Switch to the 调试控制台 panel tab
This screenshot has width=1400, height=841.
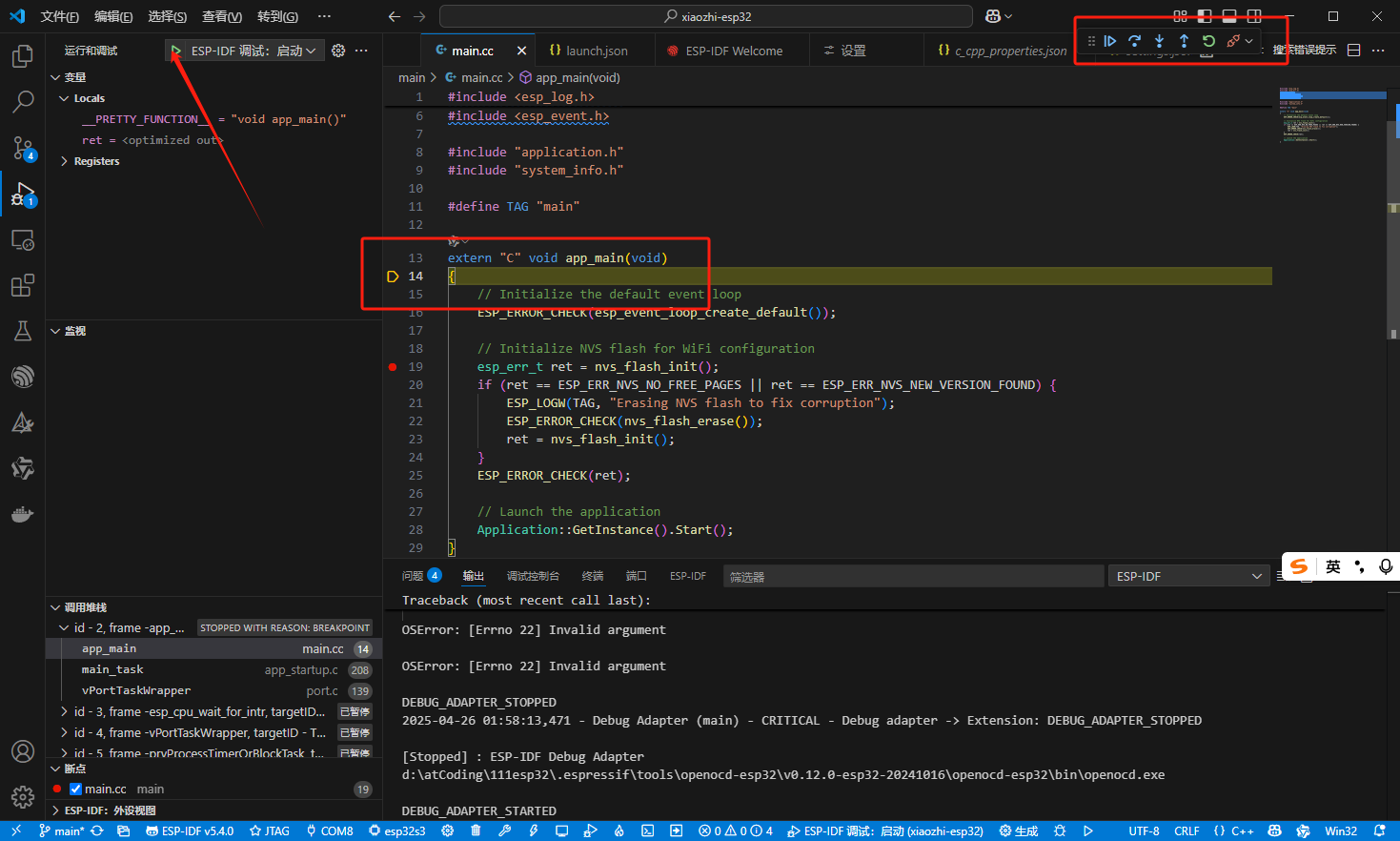tap(533, 576)
